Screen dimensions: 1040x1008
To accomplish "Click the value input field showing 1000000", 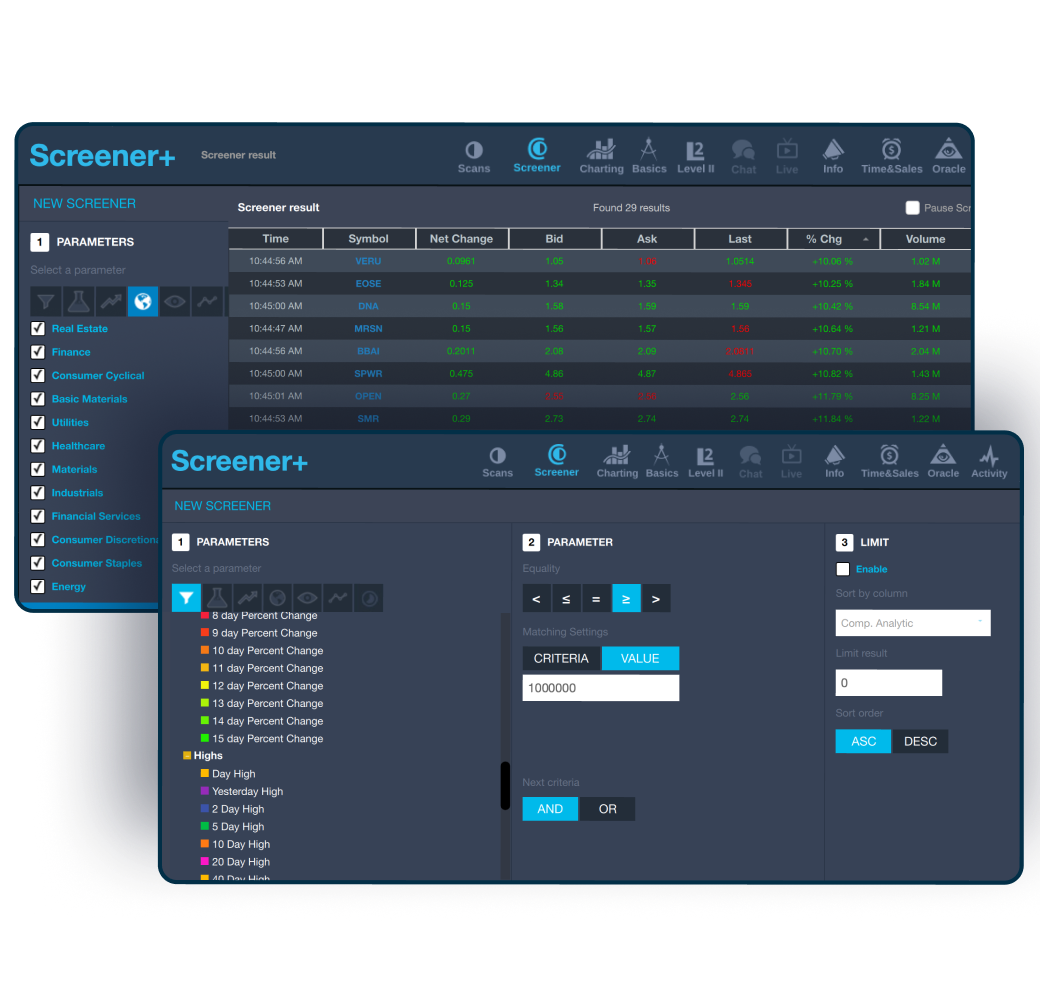I will [x=600, y=688].
